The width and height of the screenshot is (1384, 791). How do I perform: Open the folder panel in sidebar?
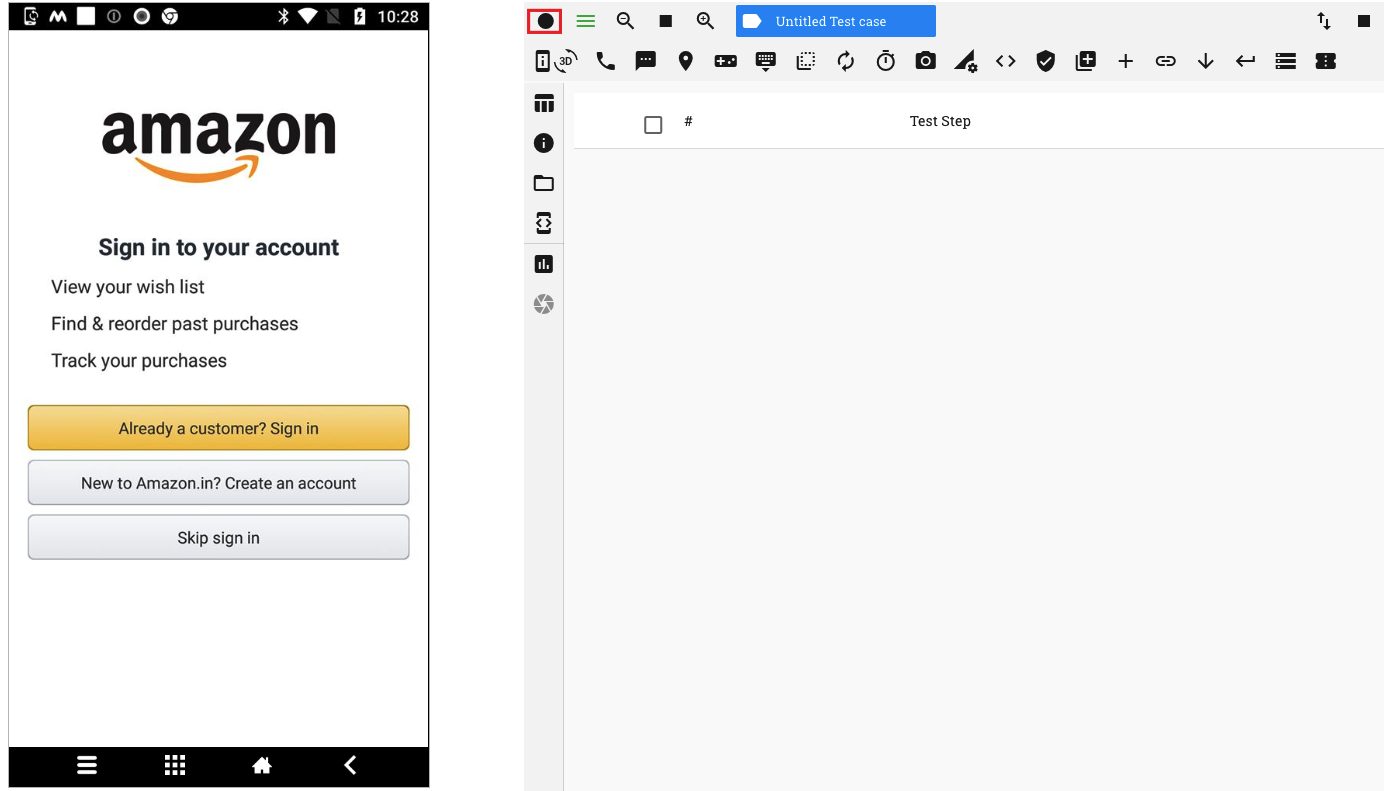pos(544,183)
